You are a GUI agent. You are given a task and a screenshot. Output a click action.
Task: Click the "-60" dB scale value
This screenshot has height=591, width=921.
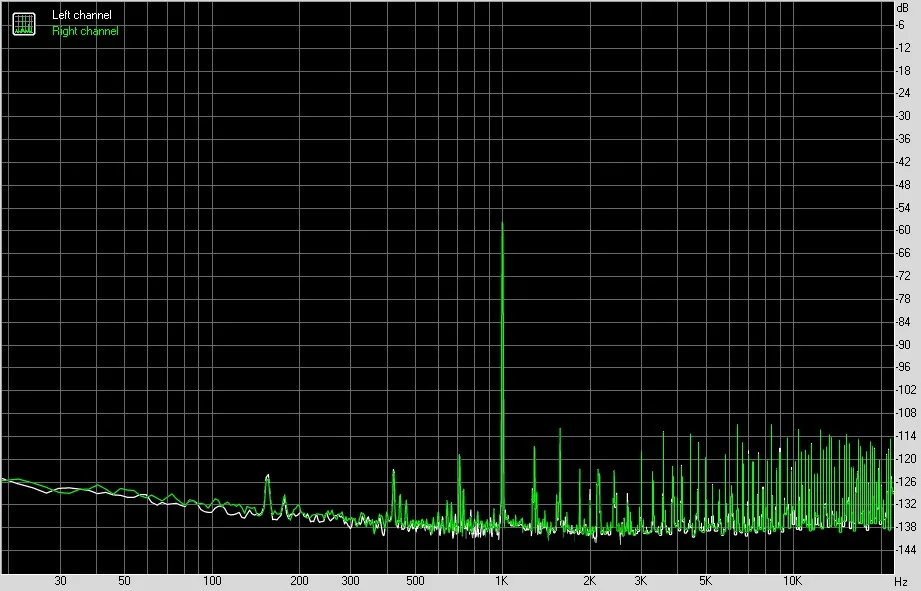[x=903, y=230]
